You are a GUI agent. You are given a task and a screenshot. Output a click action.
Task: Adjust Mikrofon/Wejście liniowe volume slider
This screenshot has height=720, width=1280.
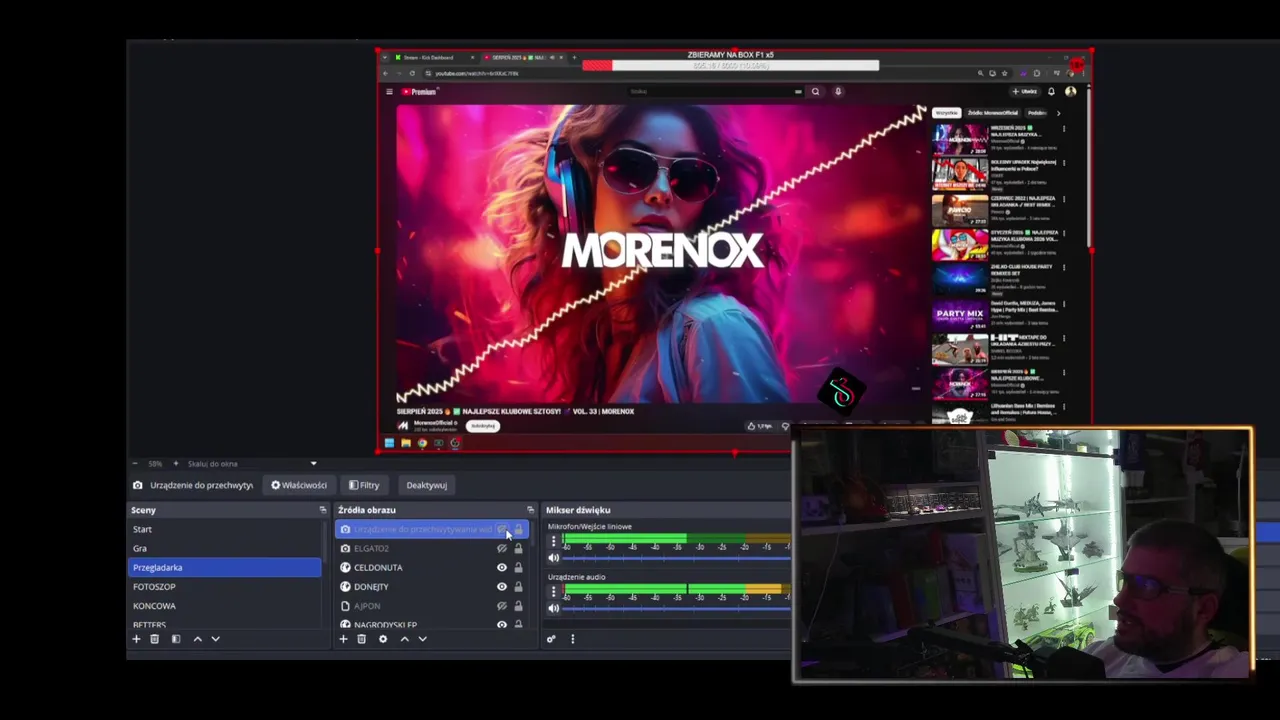676,557
